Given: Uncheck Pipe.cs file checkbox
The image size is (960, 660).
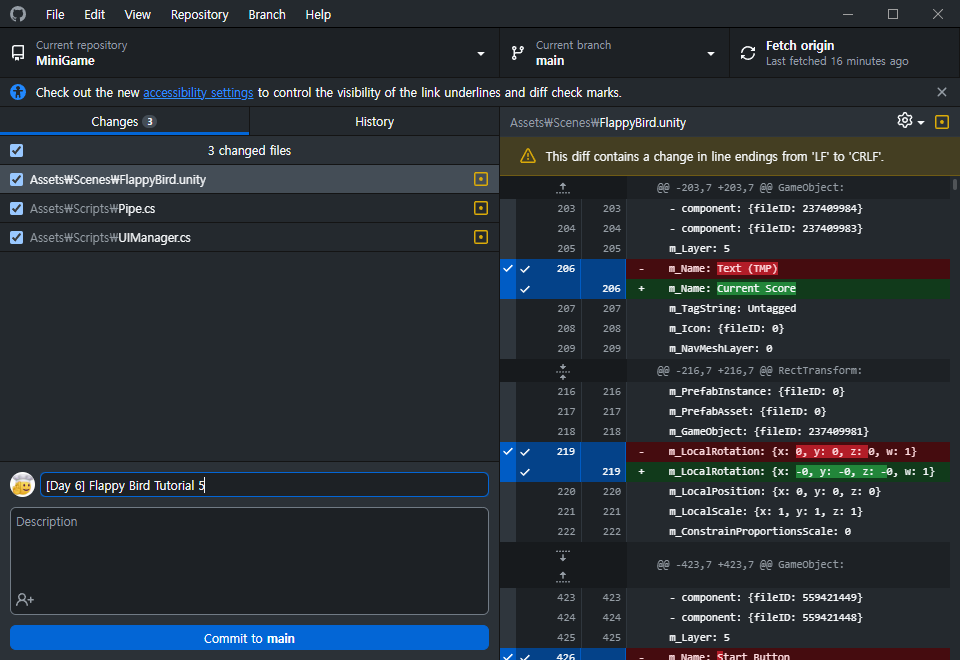Looking at the screenshot, I should click(17, 208).
